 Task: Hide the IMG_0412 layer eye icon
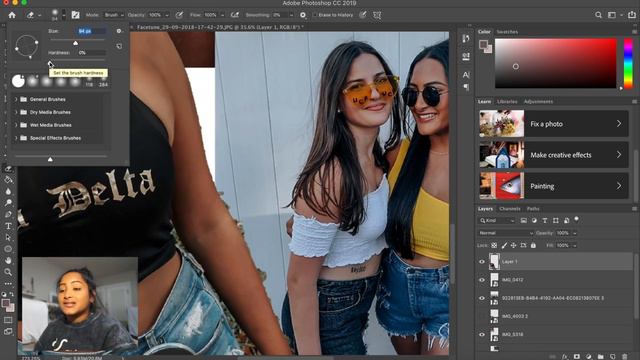[x=482, y=280]
